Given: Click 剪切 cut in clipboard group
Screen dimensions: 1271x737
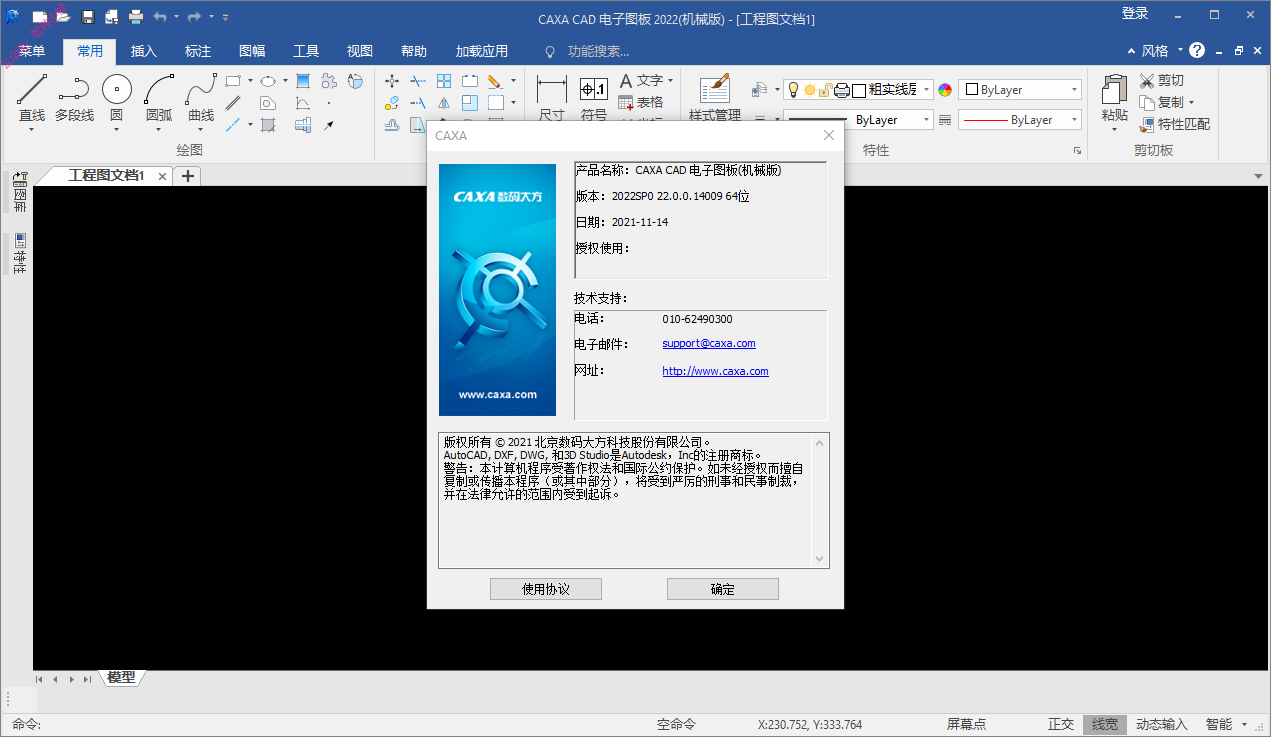Looking at the screenshot, I should (1162, 80).
